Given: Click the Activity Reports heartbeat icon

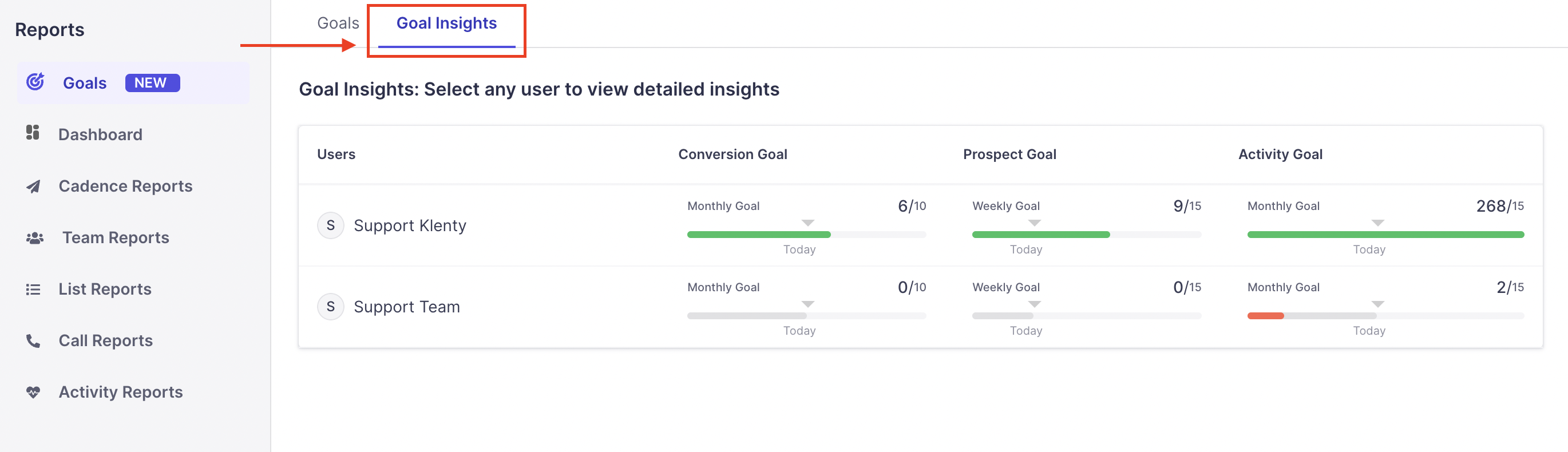Looking at the screenshot, I should (34, 392).
